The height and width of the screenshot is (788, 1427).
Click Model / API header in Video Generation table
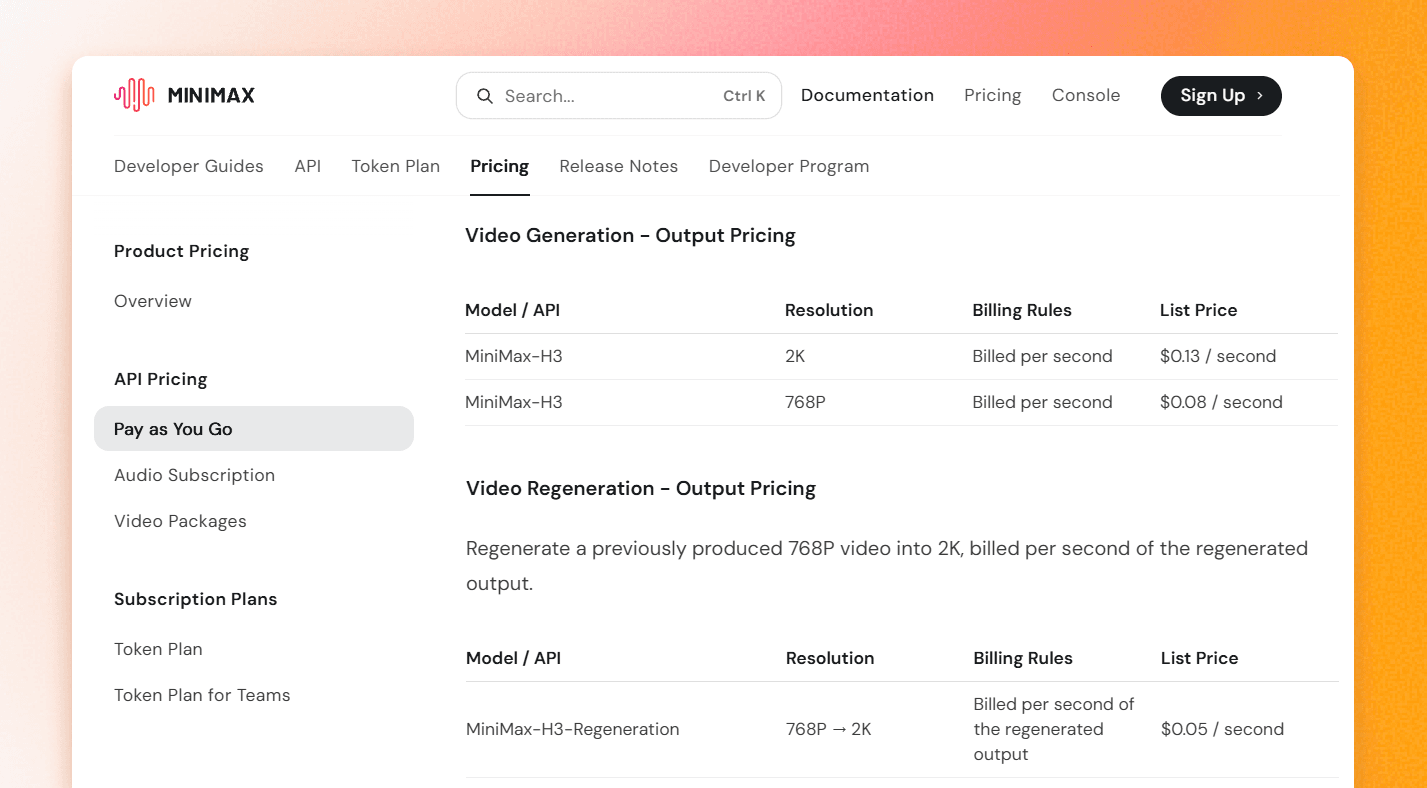click(x=512, y=310)
